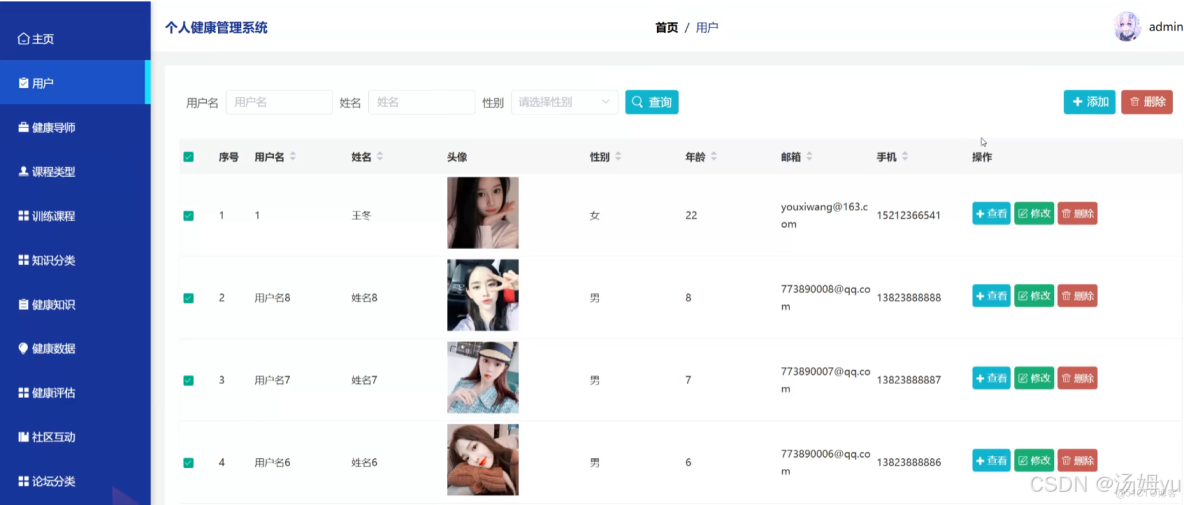Uncheck the checkbox for row 用户名8

coord(189,298)
